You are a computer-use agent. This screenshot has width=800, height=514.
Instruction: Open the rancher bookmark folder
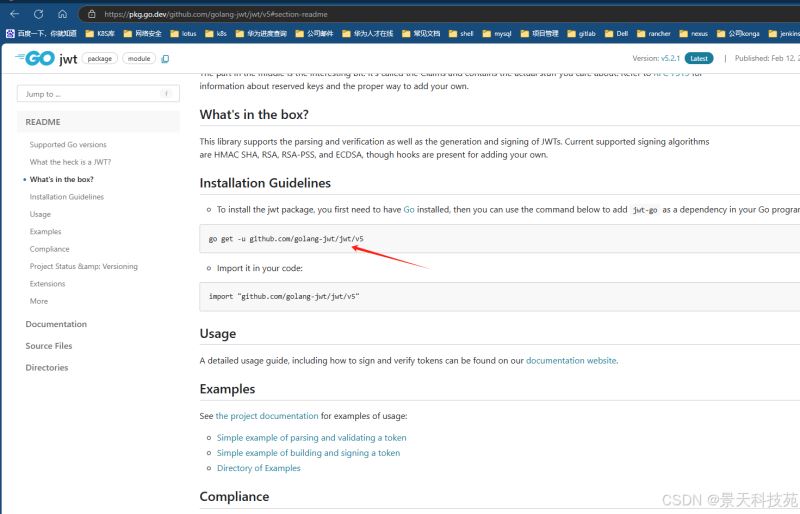pos(654,34)
